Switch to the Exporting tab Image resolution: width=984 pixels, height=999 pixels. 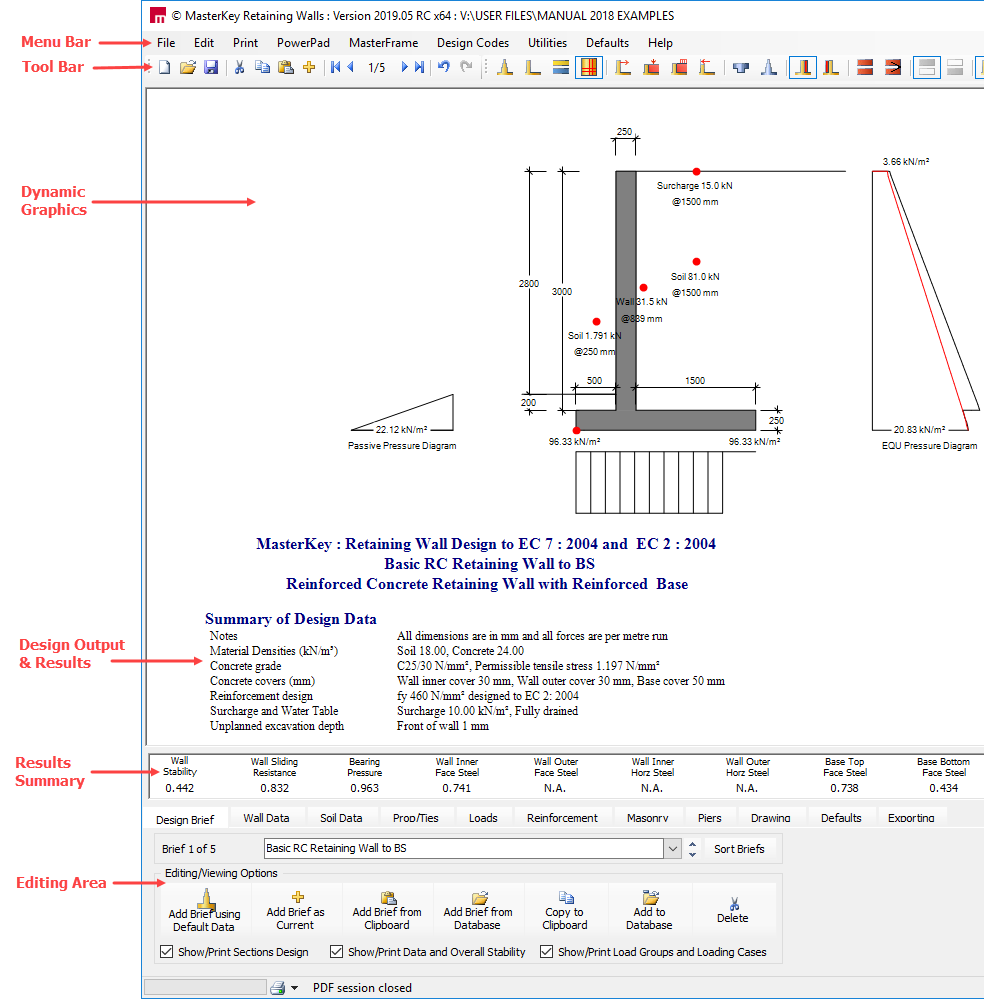point(911,818)
